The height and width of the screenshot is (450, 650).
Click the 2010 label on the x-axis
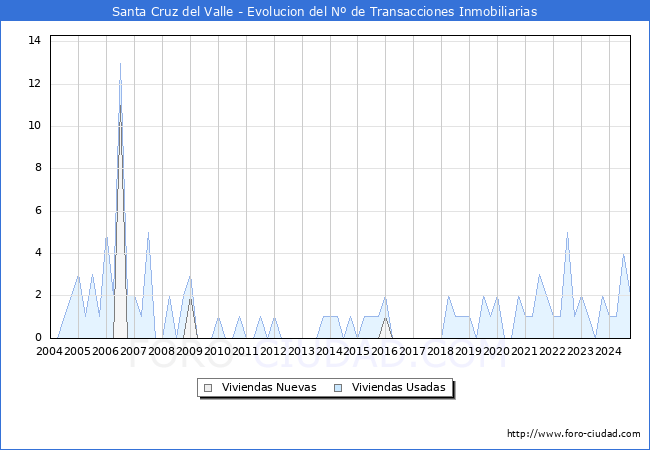point(217,352)
